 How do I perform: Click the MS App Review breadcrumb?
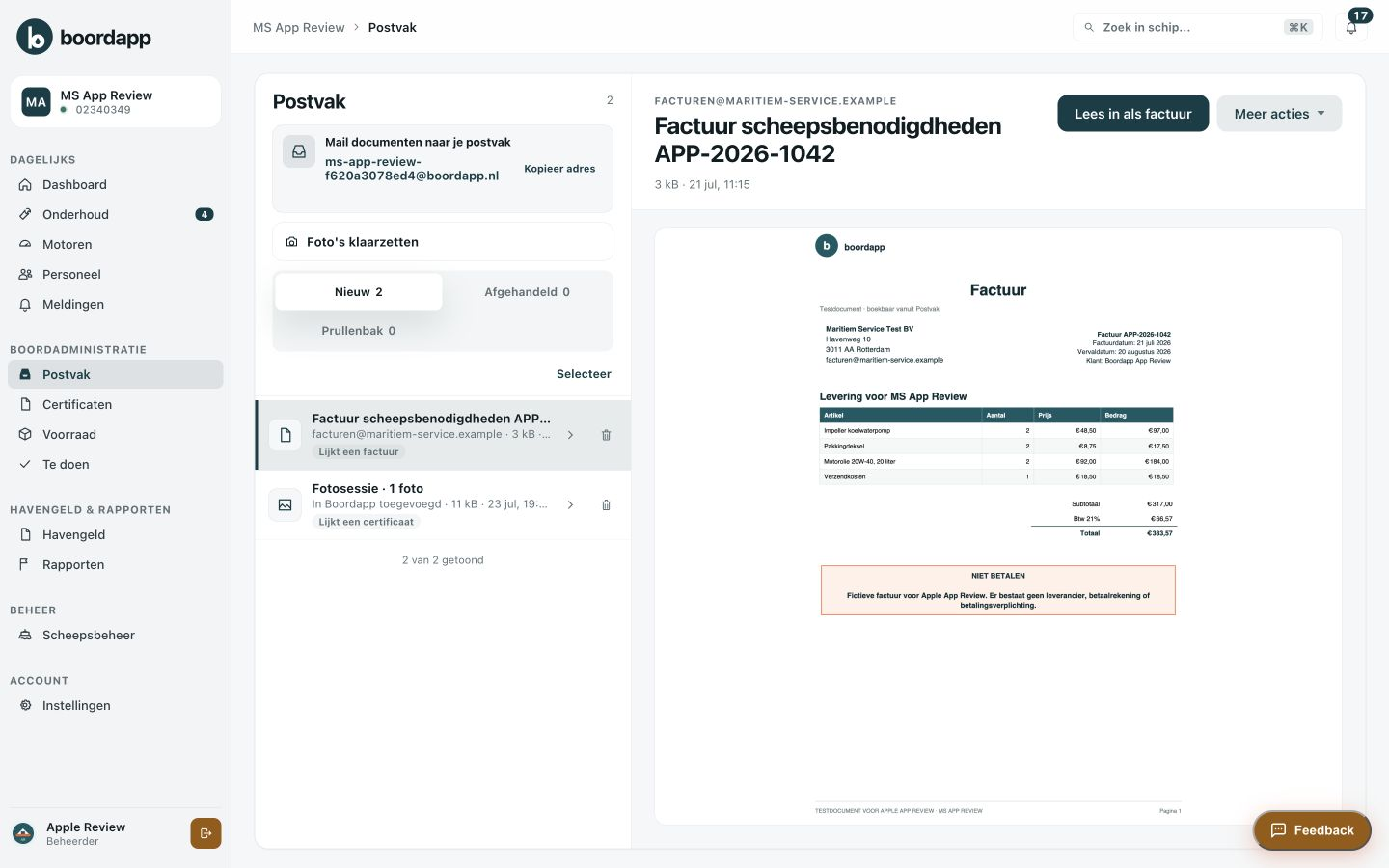coord(298,27)
